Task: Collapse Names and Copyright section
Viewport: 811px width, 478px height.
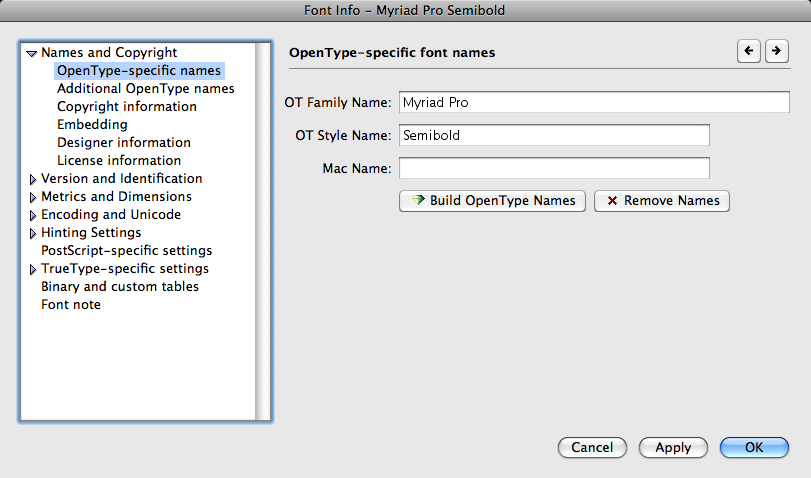Action: point(32,53)
